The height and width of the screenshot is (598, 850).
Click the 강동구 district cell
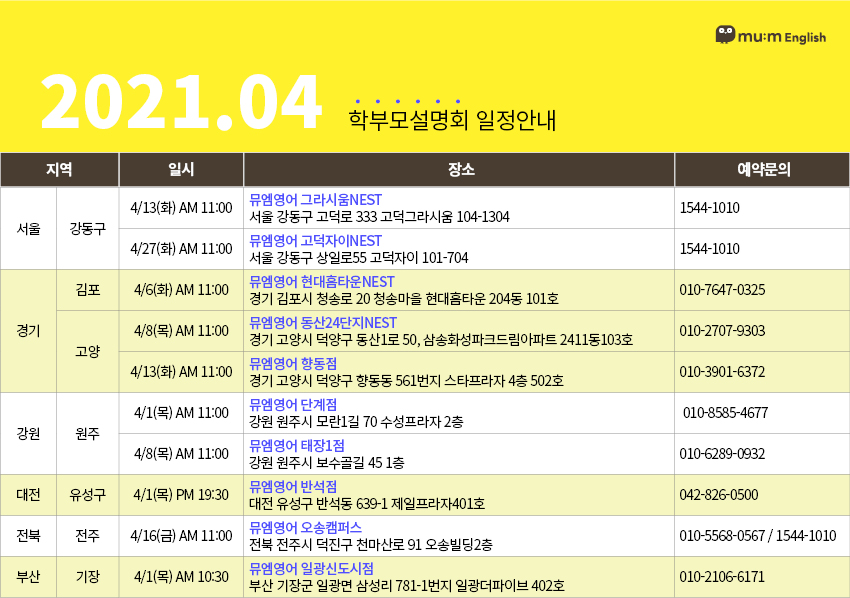[87, 229]
